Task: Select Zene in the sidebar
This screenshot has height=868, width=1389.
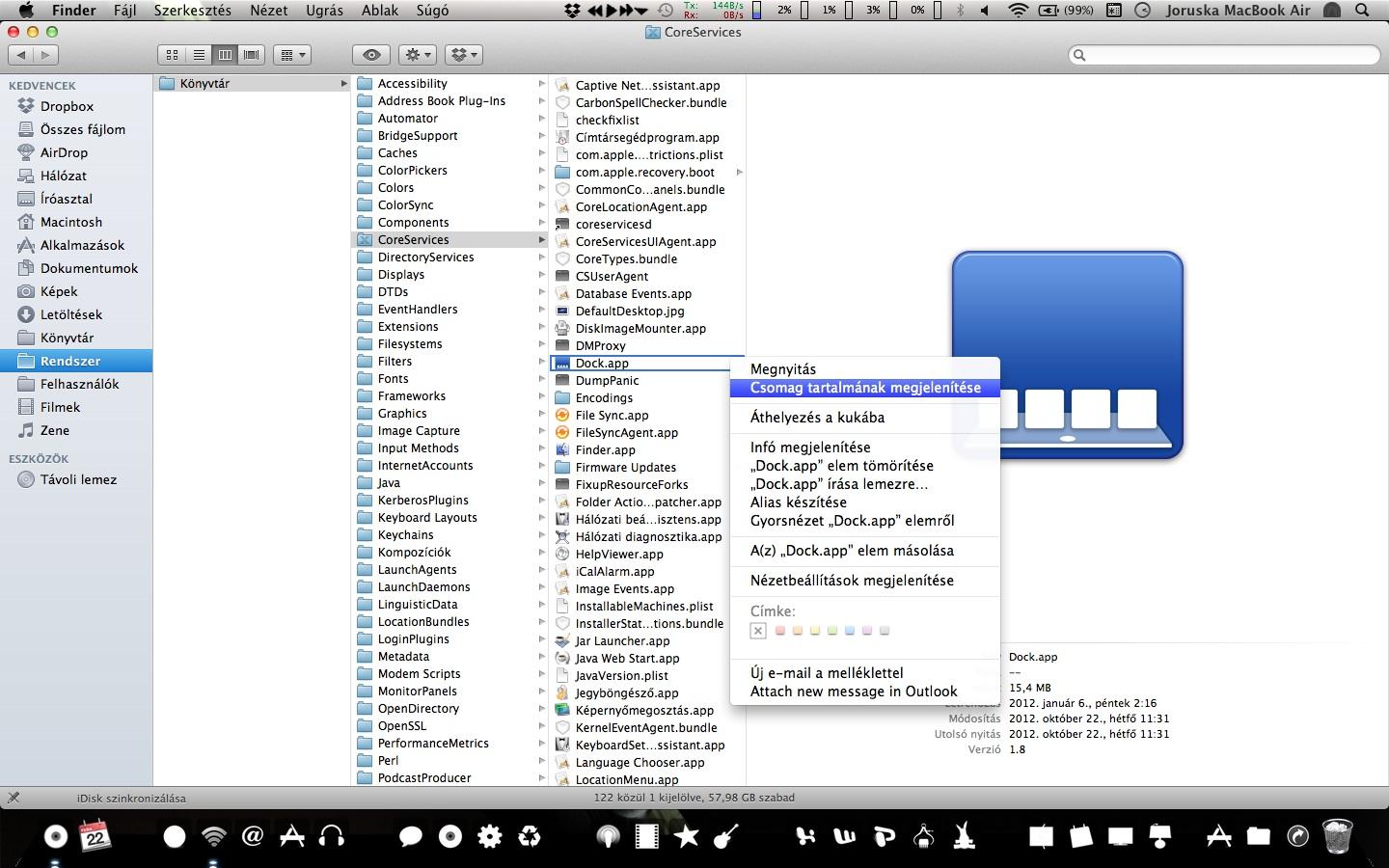Action: [x=54, y=430]
